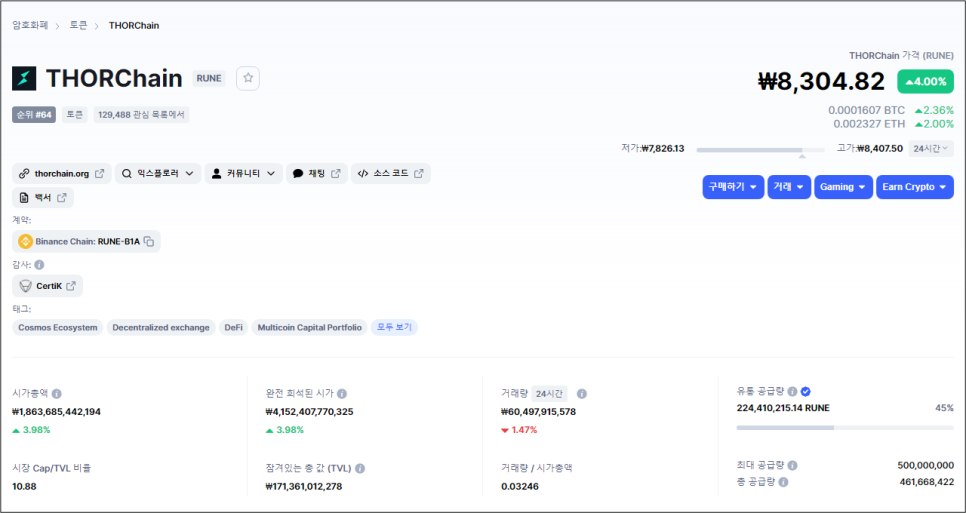Click the 24시간 label next to 거래량
This screenshot has width=966, height=513.
549,394
